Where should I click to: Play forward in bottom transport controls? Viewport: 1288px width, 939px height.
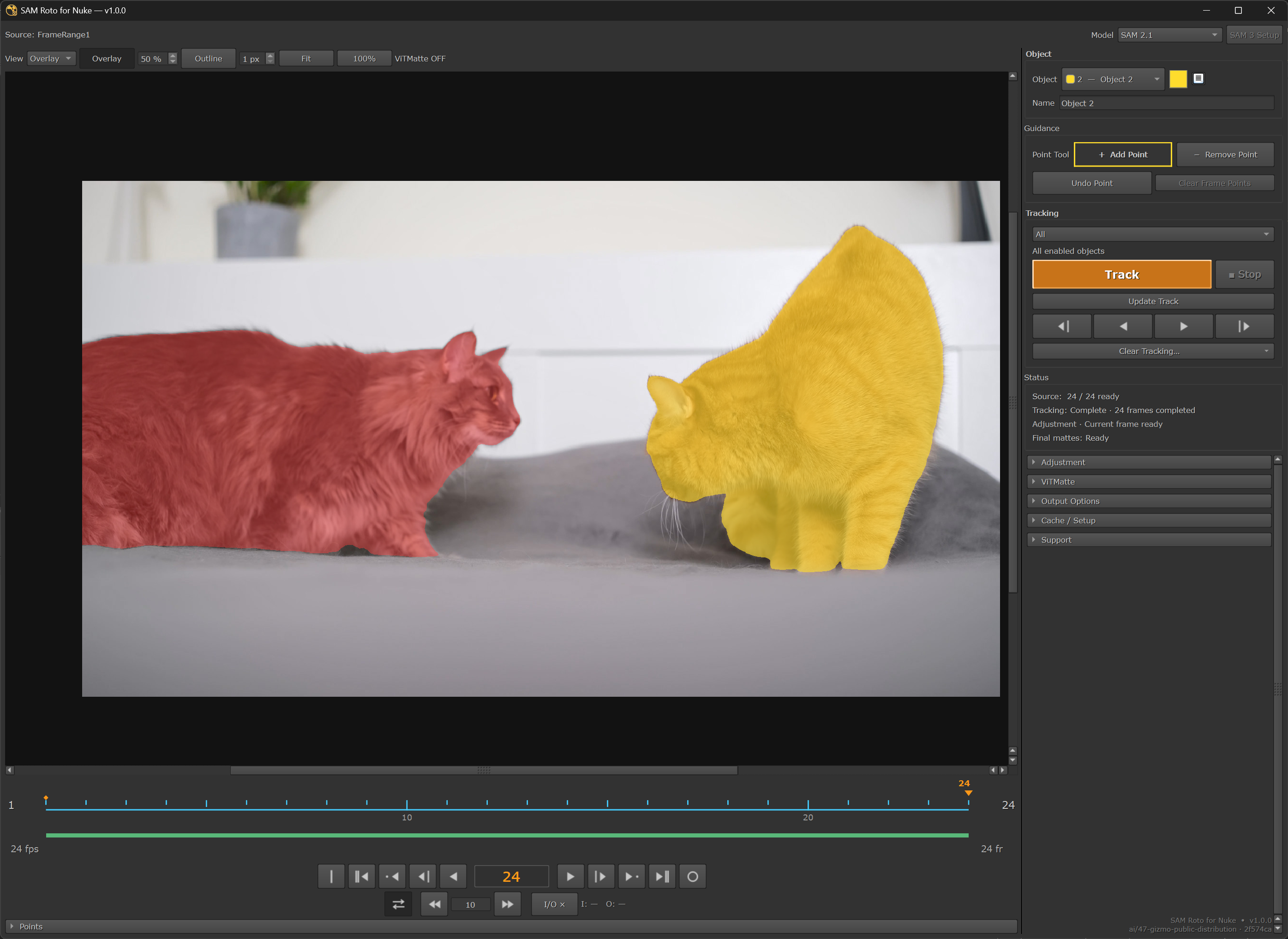570,876
